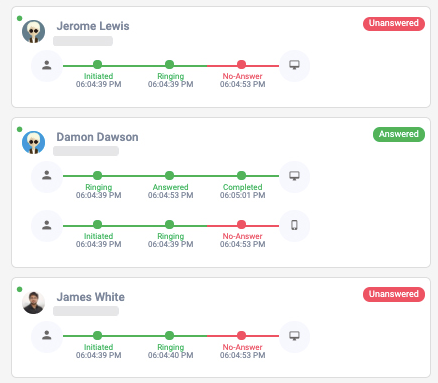This screenshot has width=438, height=383.
Task: Click the caller person icon in Jerome Lewis's card
Action: 47,65
